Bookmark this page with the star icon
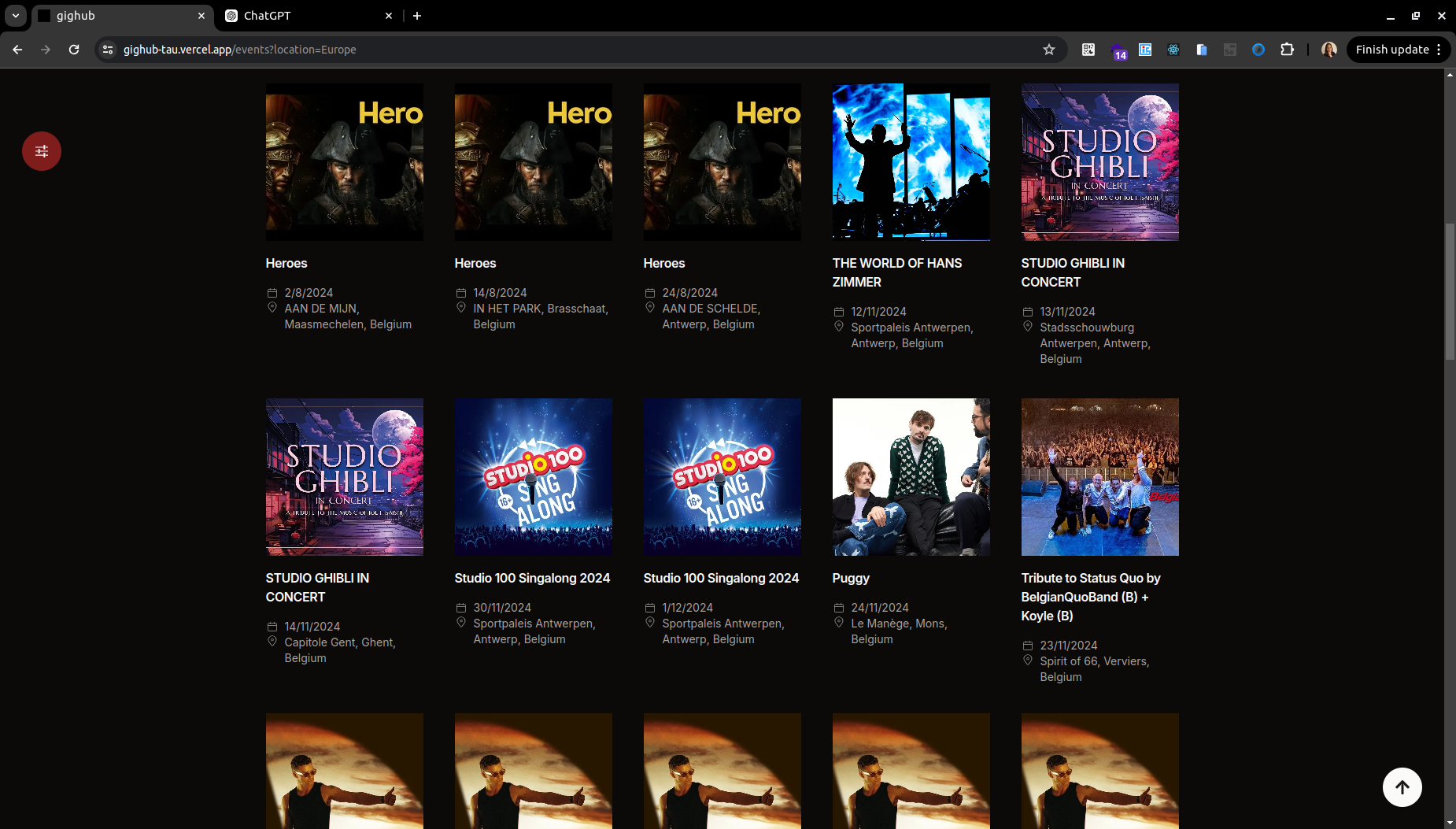1456x829 pixels. (x=1049, y=50)
